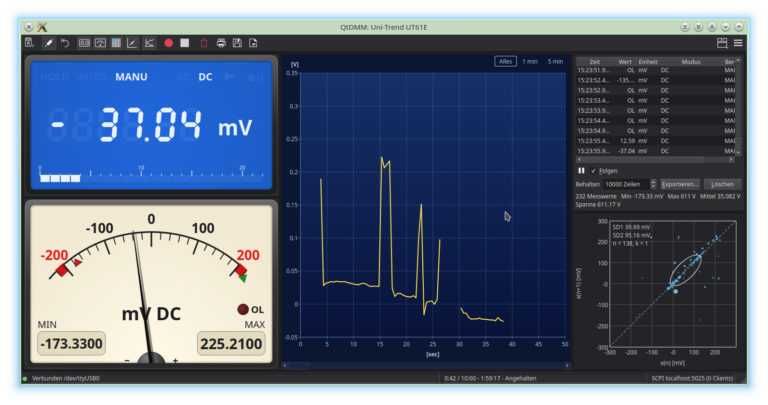
Task: Start recording with the red record button
Action: click(x=168, y=43)
